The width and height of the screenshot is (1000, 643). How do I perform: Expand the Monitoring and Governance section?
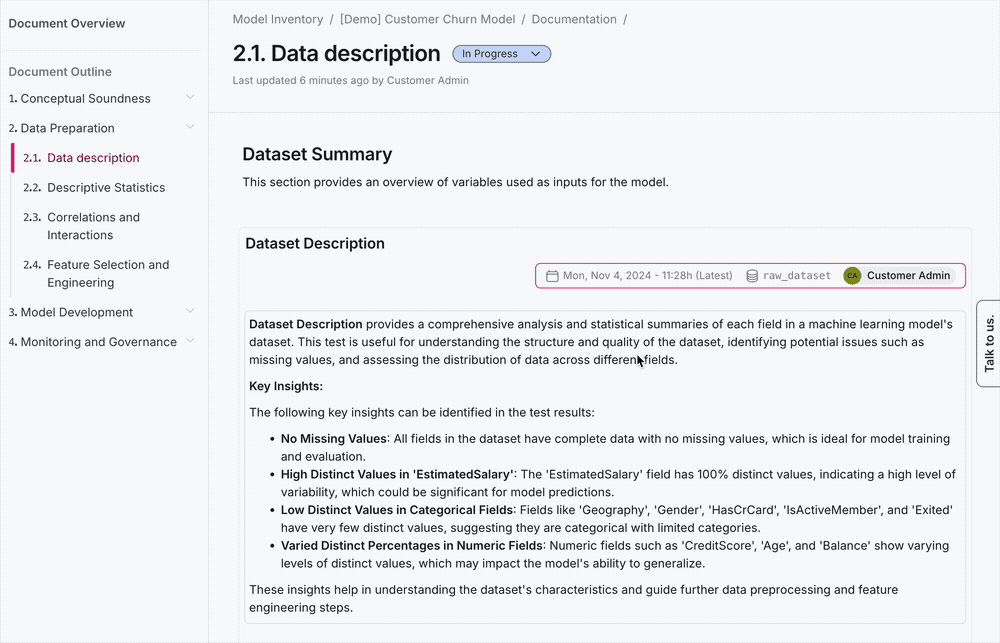coord(190,341)
